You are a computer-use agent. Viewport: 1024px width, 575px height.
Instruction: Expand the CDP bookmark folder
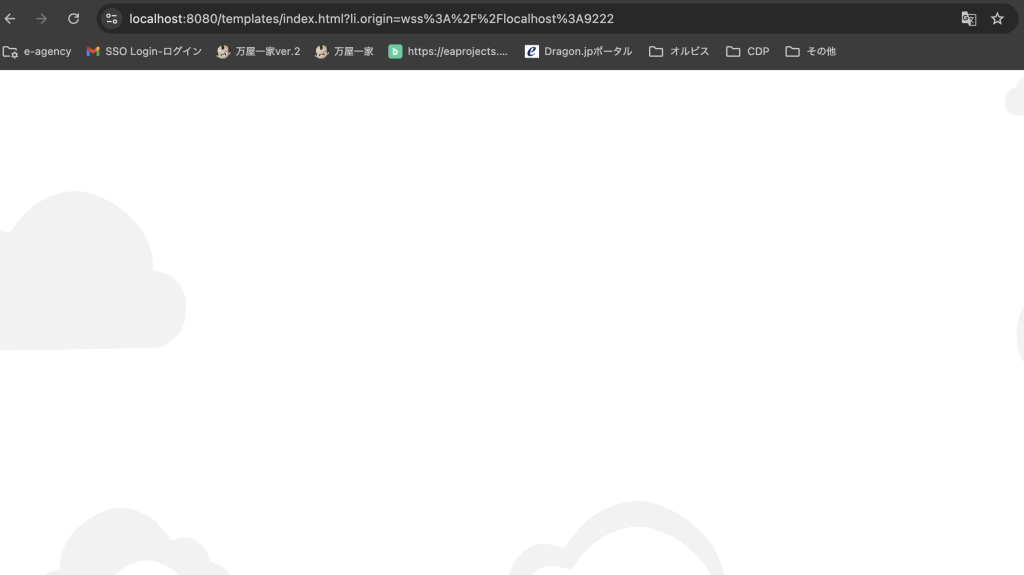tap(748, 51)
